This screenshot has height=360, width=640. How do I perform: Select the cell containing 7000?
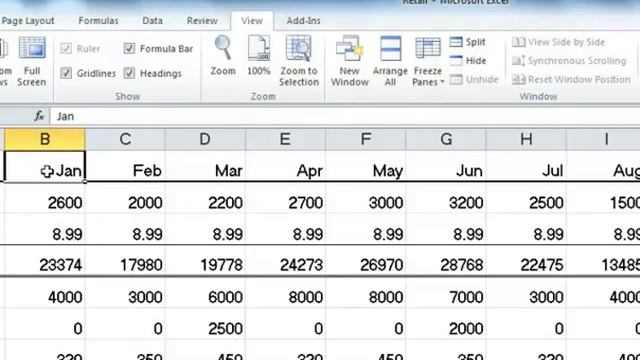coord(446,293)
